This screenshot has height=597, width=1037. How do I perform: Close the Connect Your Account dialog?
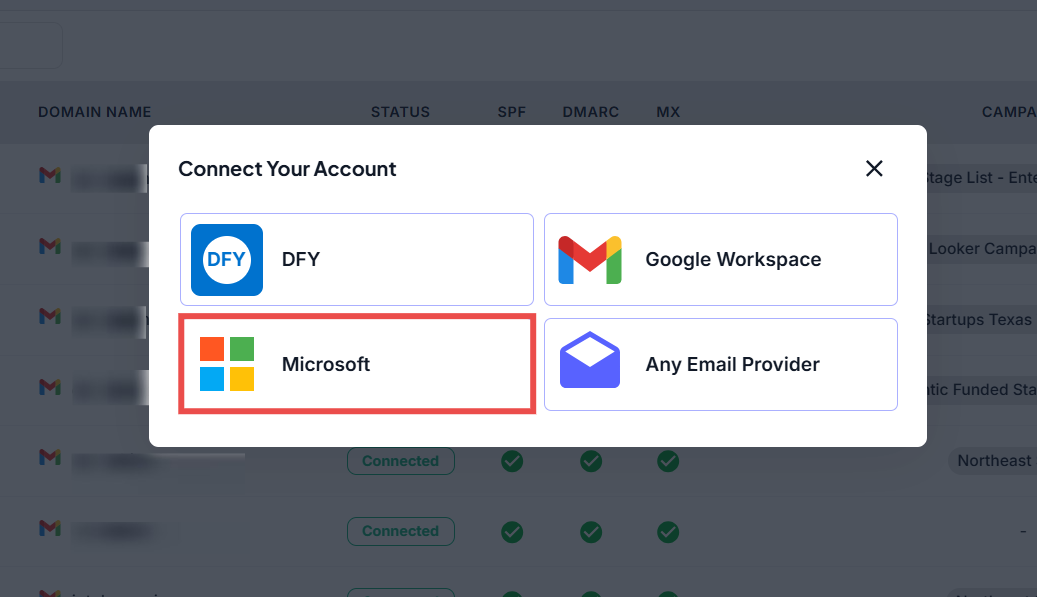pos(874,169)
